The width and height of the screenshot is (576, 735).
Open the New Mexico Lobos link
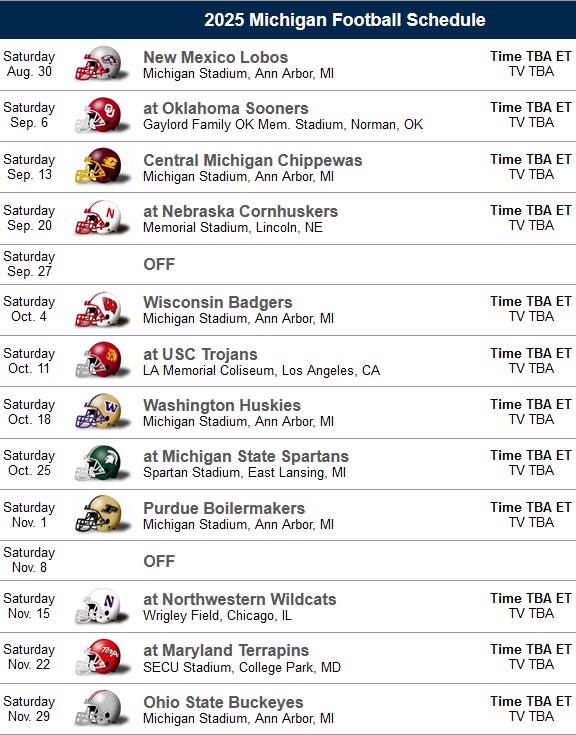(x=216, y=57)
